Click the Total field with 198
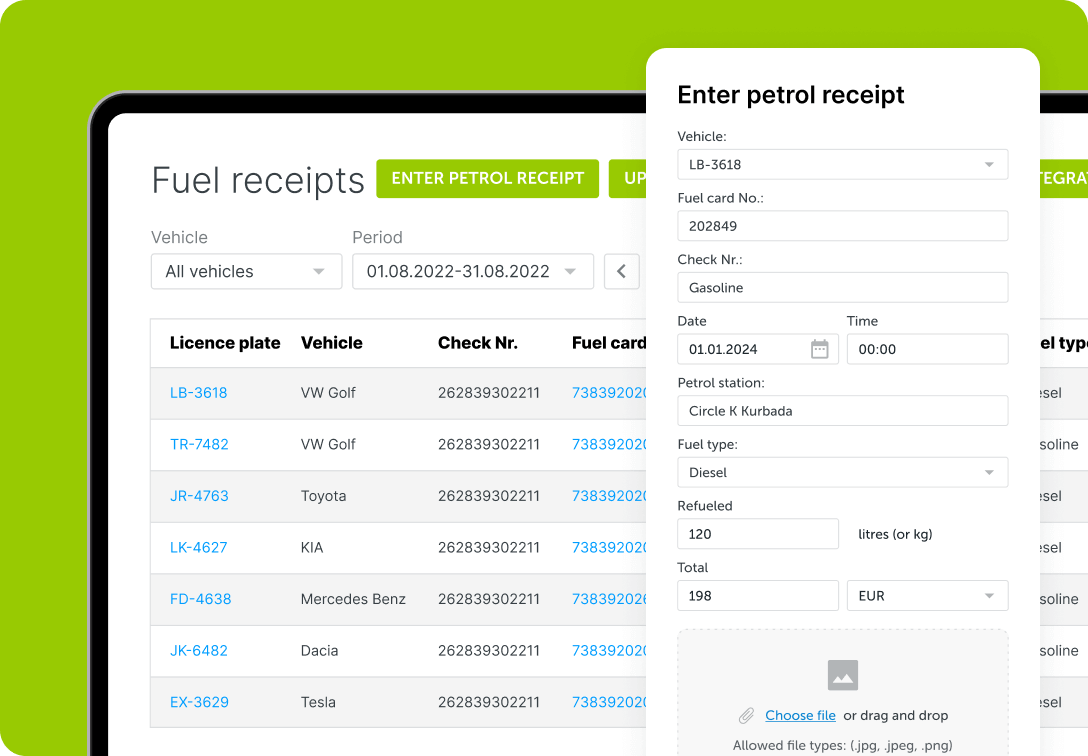 [758, 596]
